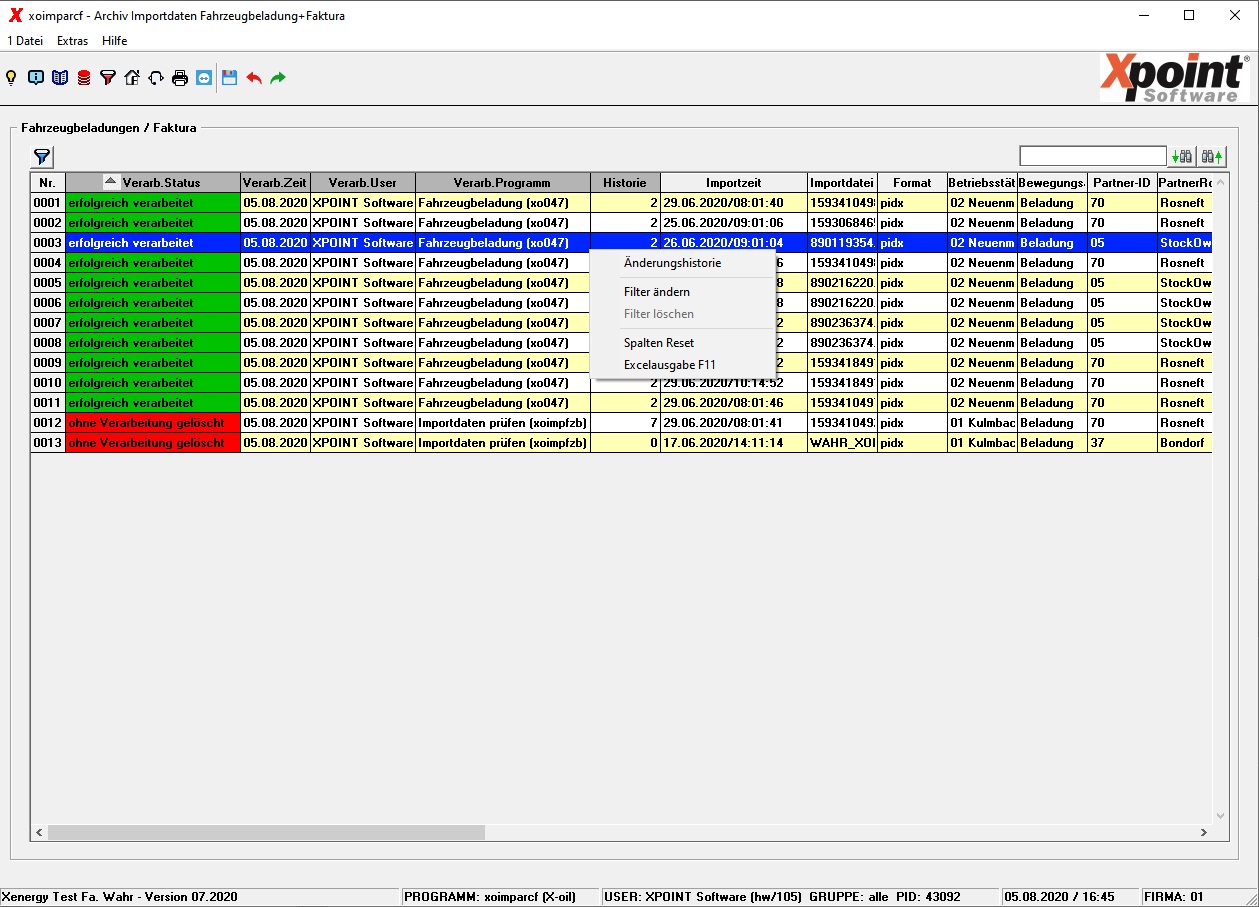The width and height of the screenshot is (1259, 907).
Task: Click import time '17.06.2020/14:11:14'
Action: 734,443
